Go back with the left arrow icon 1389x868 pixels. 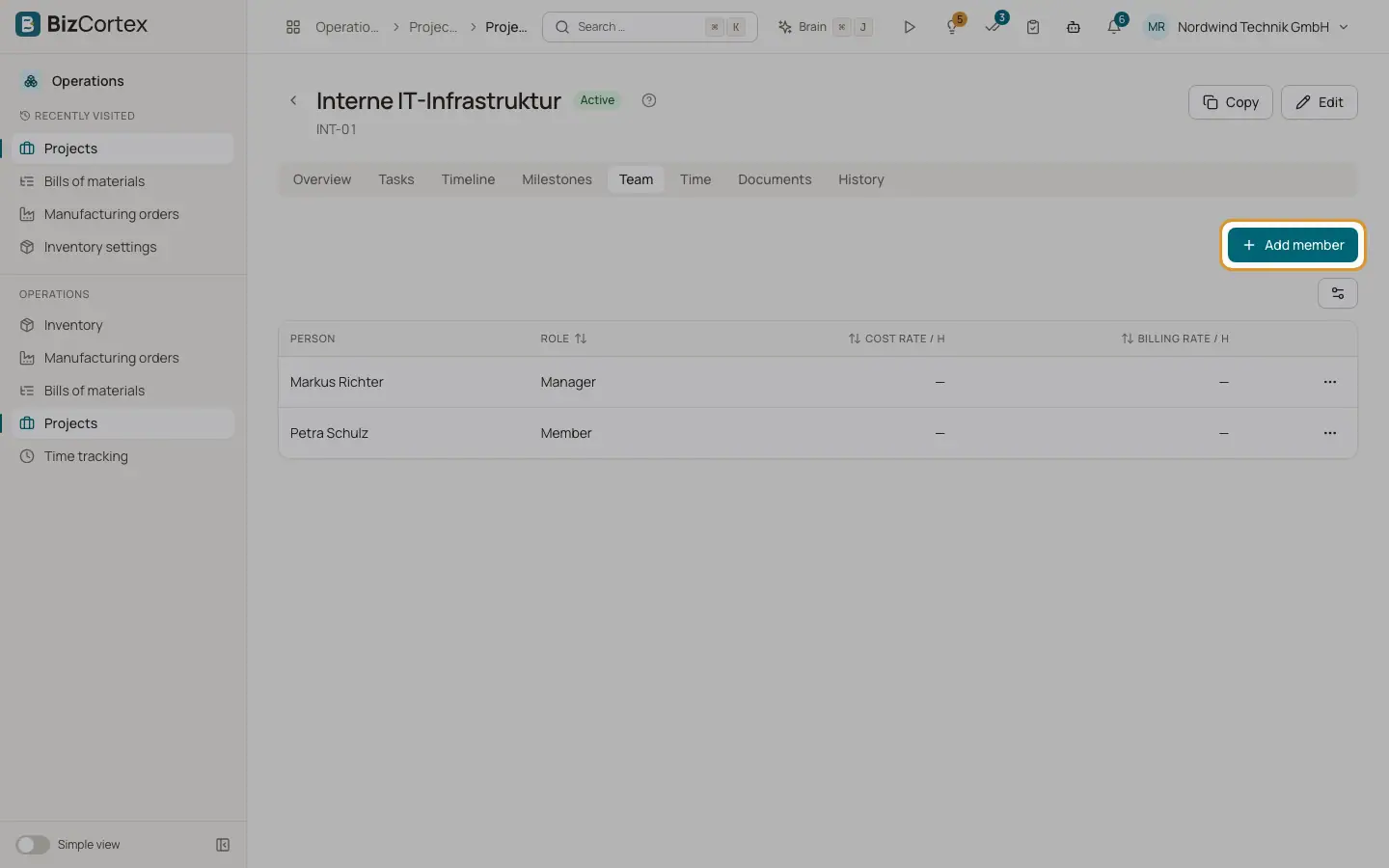[294, 100]
